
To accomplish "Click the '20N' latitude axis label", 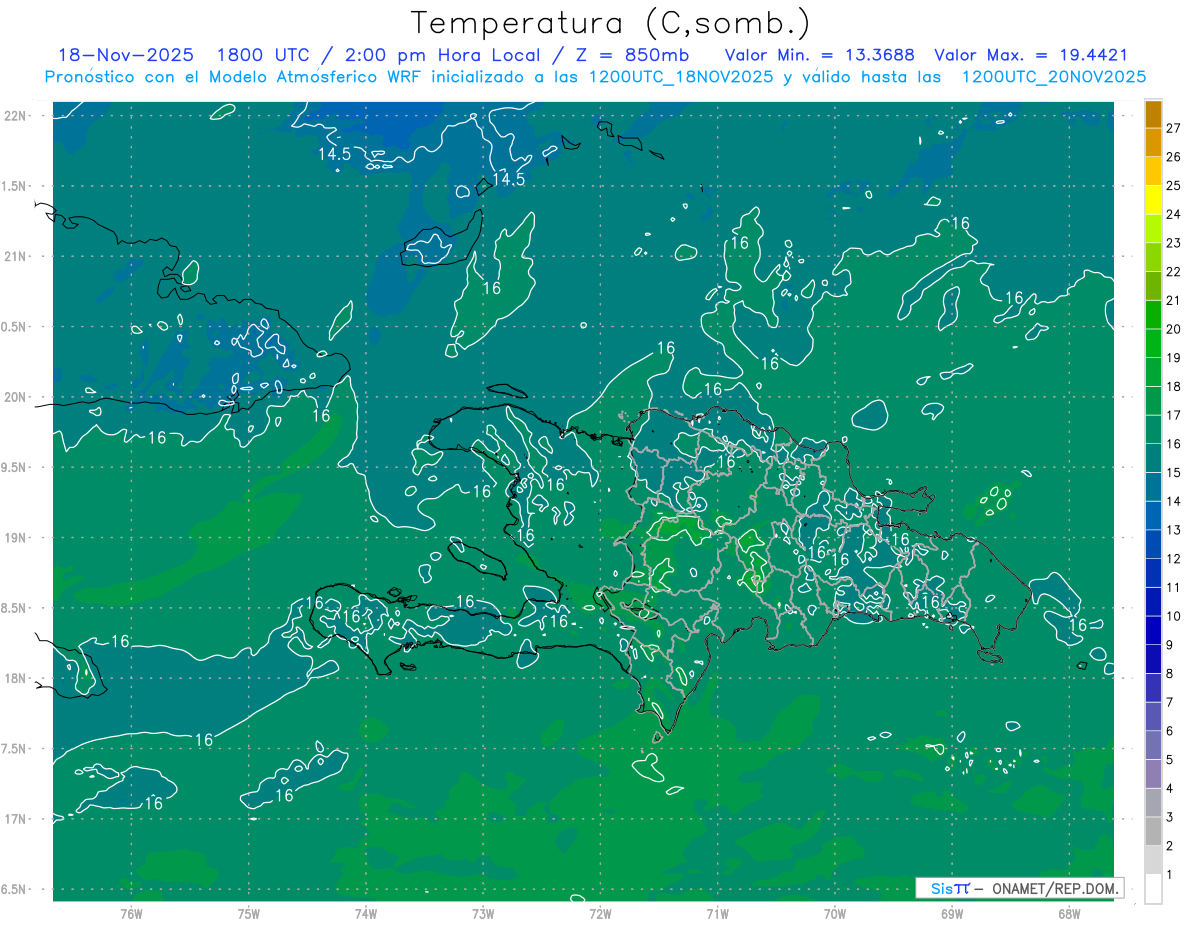I will [x=16, y=397].
